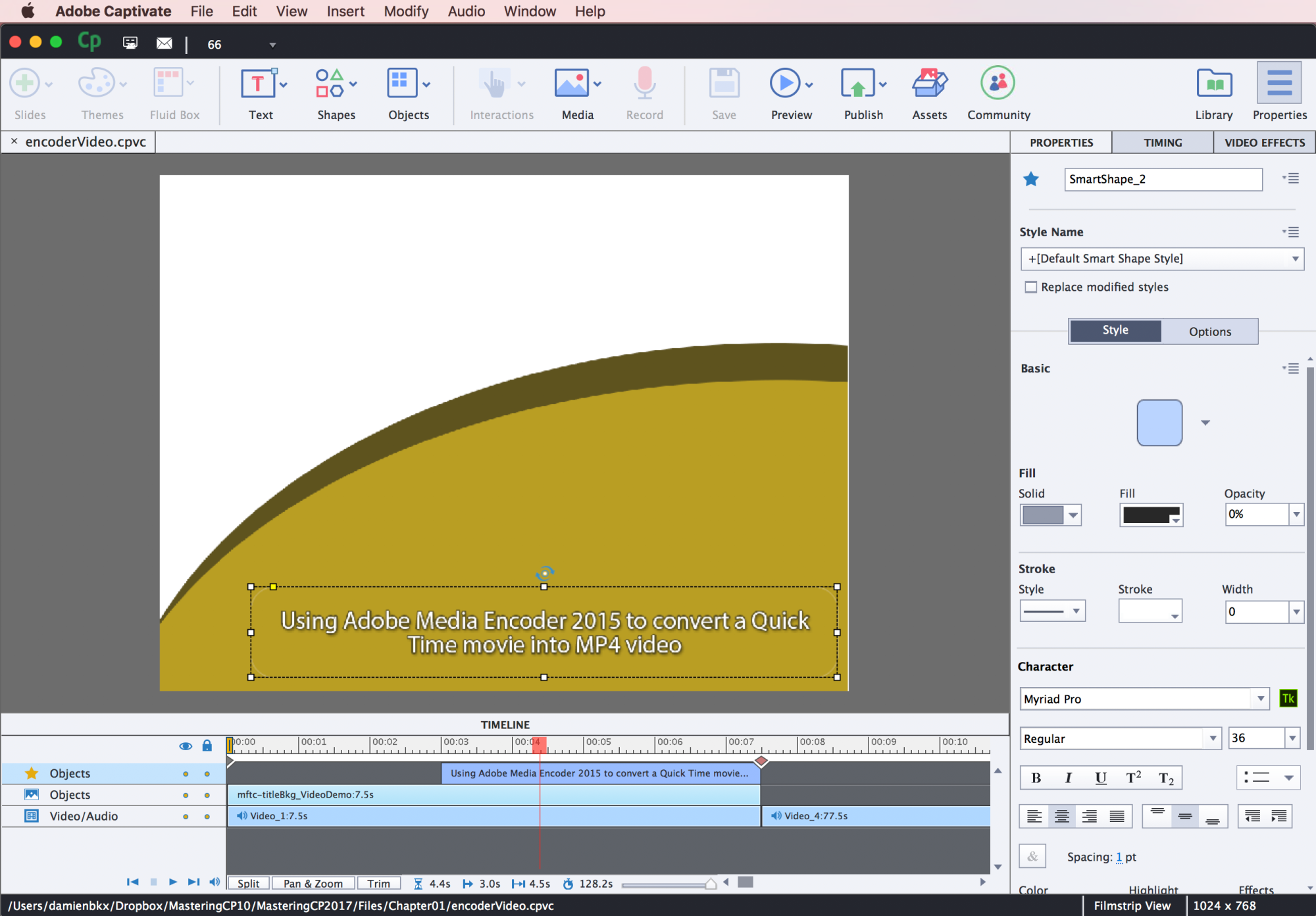This screenshot has width=1316, height=916.
Task: Open the font size 36 dropdown
Action: (1292, 738)
